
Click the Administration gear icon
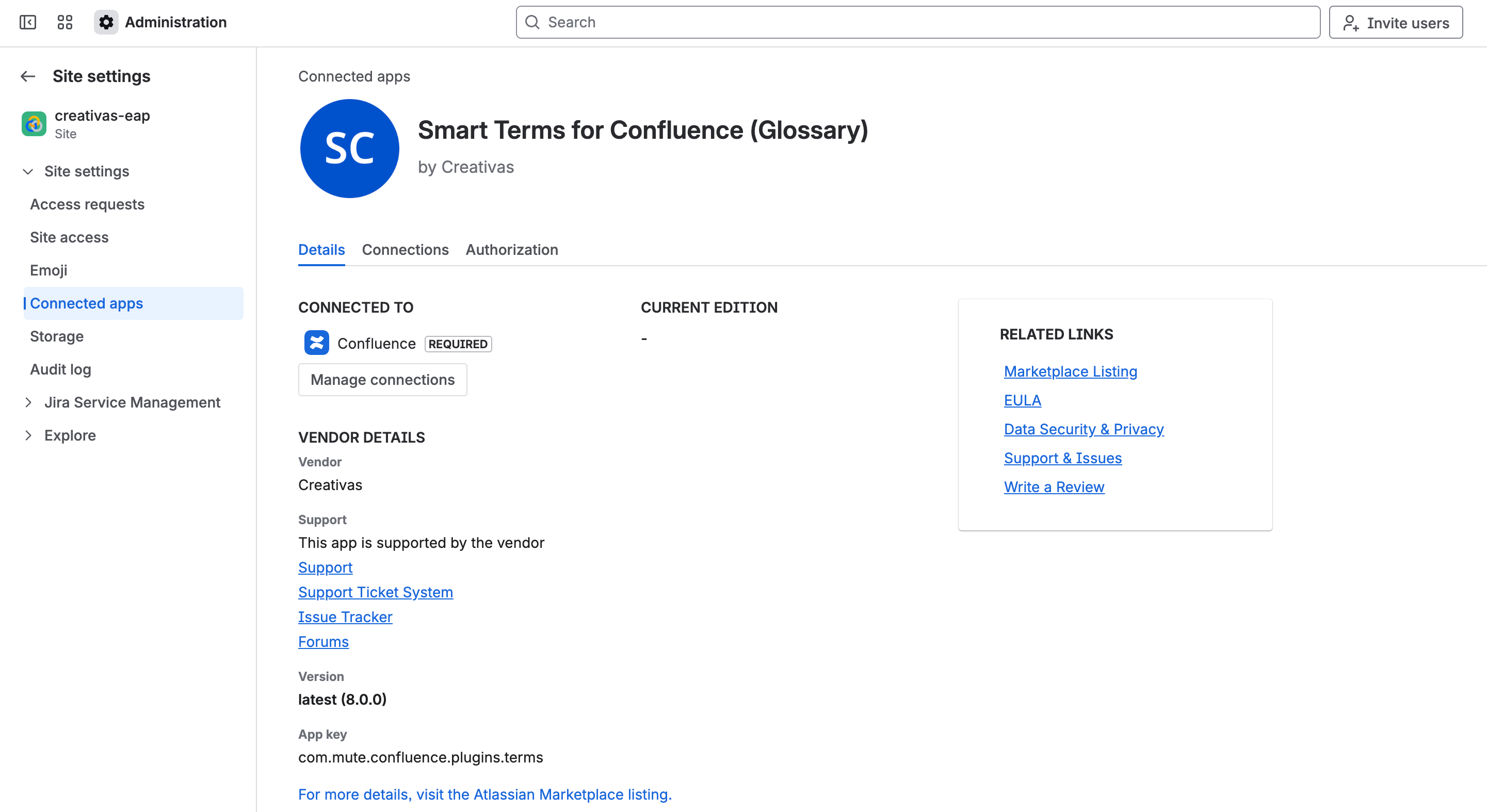tap(106, 22)
